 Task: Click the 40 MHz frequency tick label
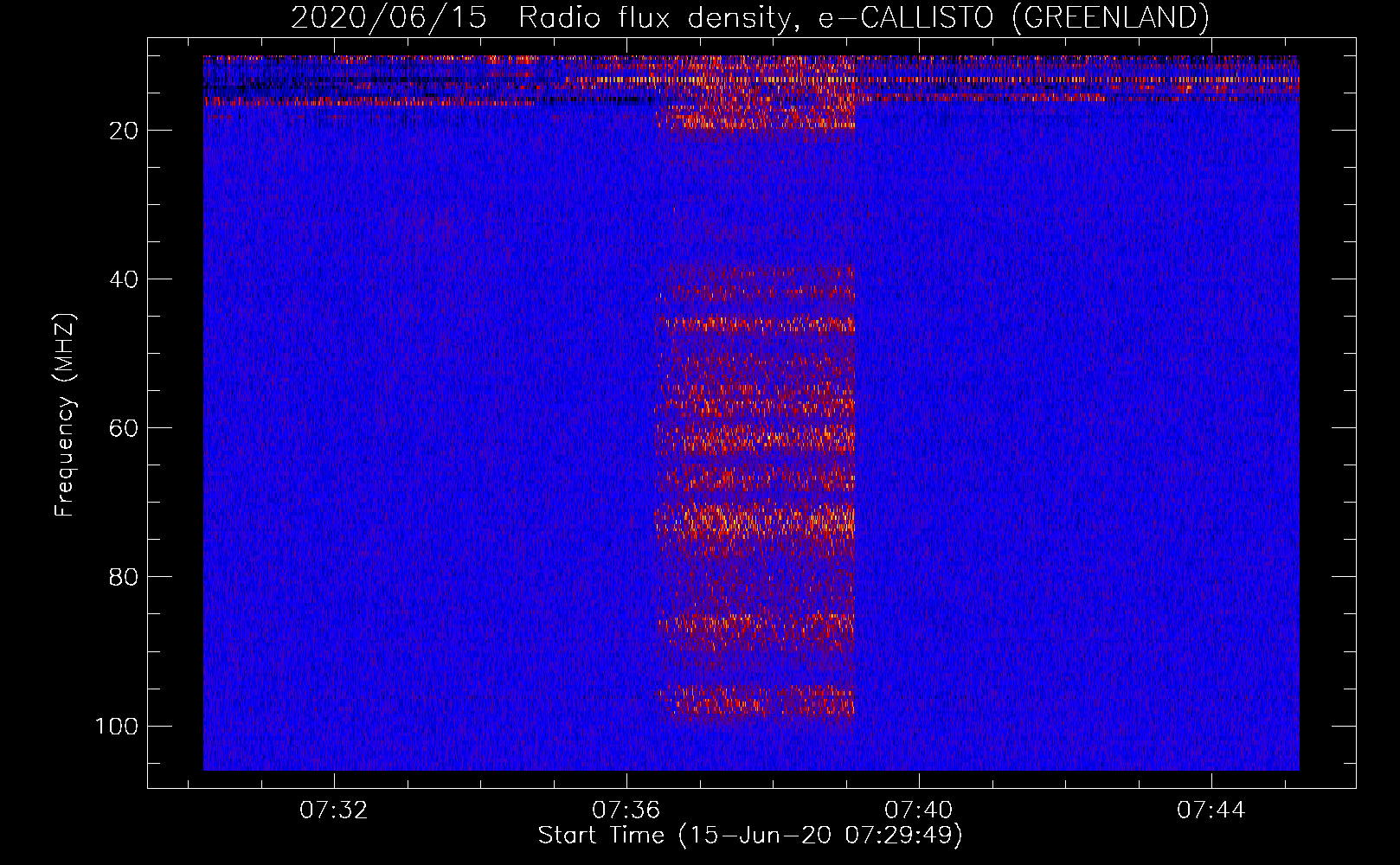124,279
